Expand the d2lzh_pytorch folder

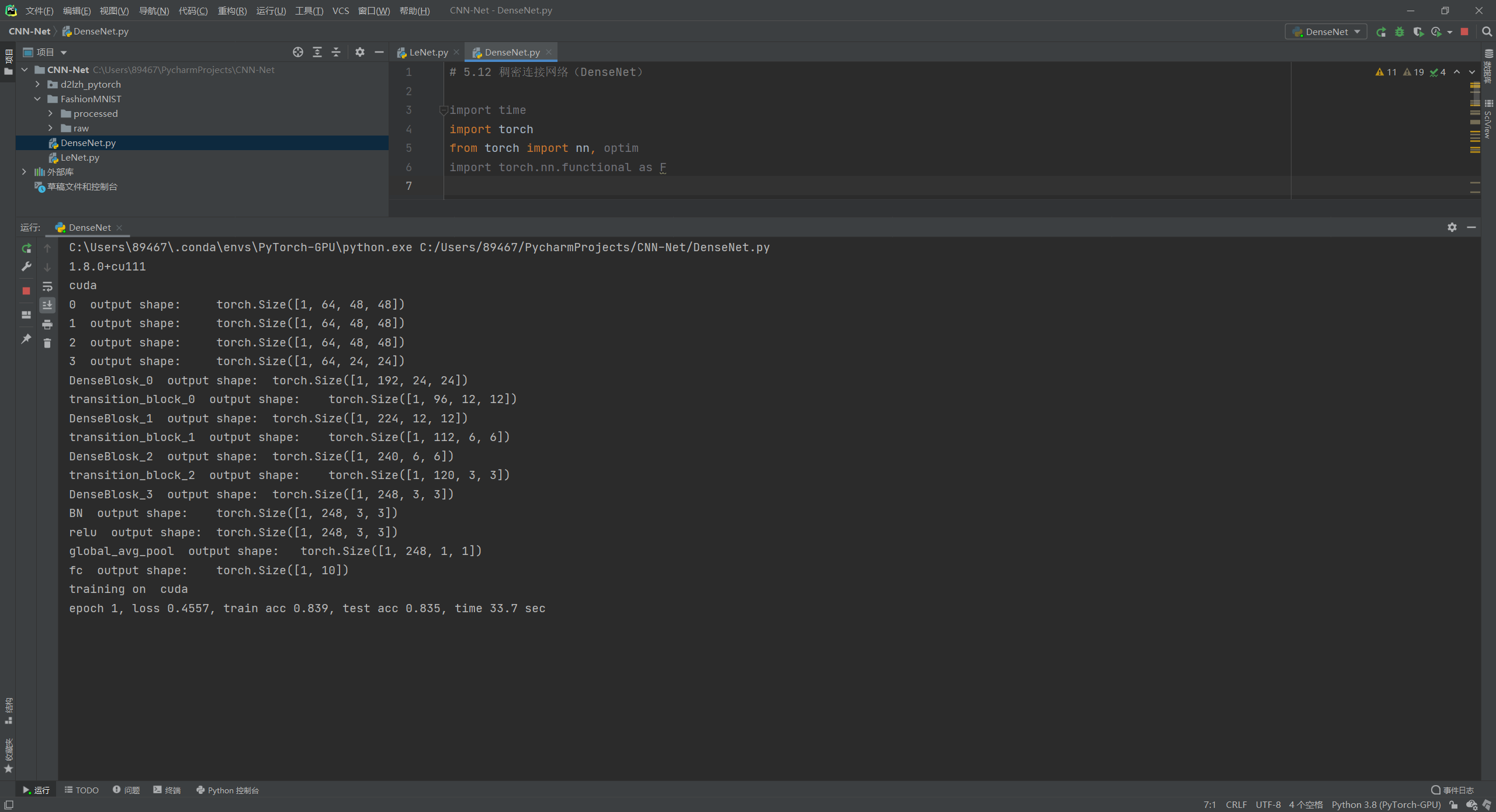(38, 84)
